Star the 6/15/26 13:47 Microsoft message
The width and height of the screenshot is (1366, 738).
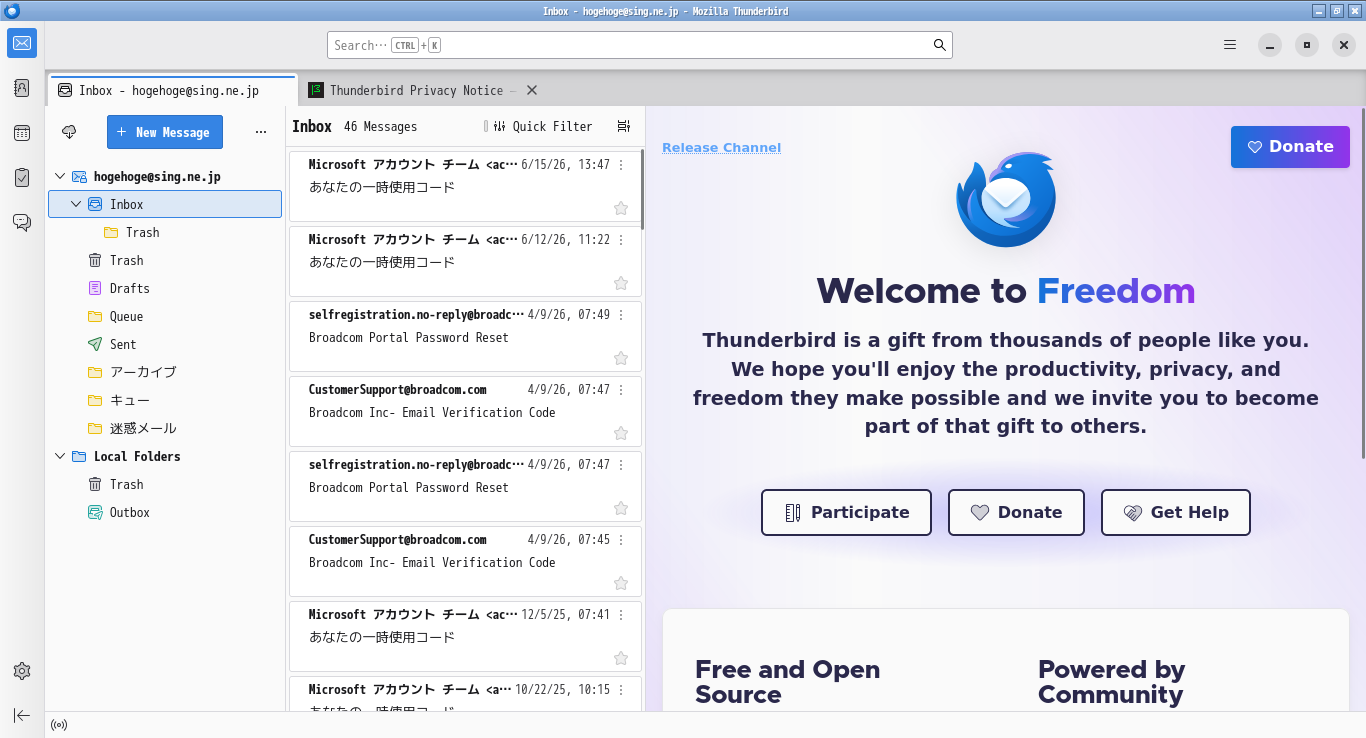pyautogui.click(x=621, y=208)
